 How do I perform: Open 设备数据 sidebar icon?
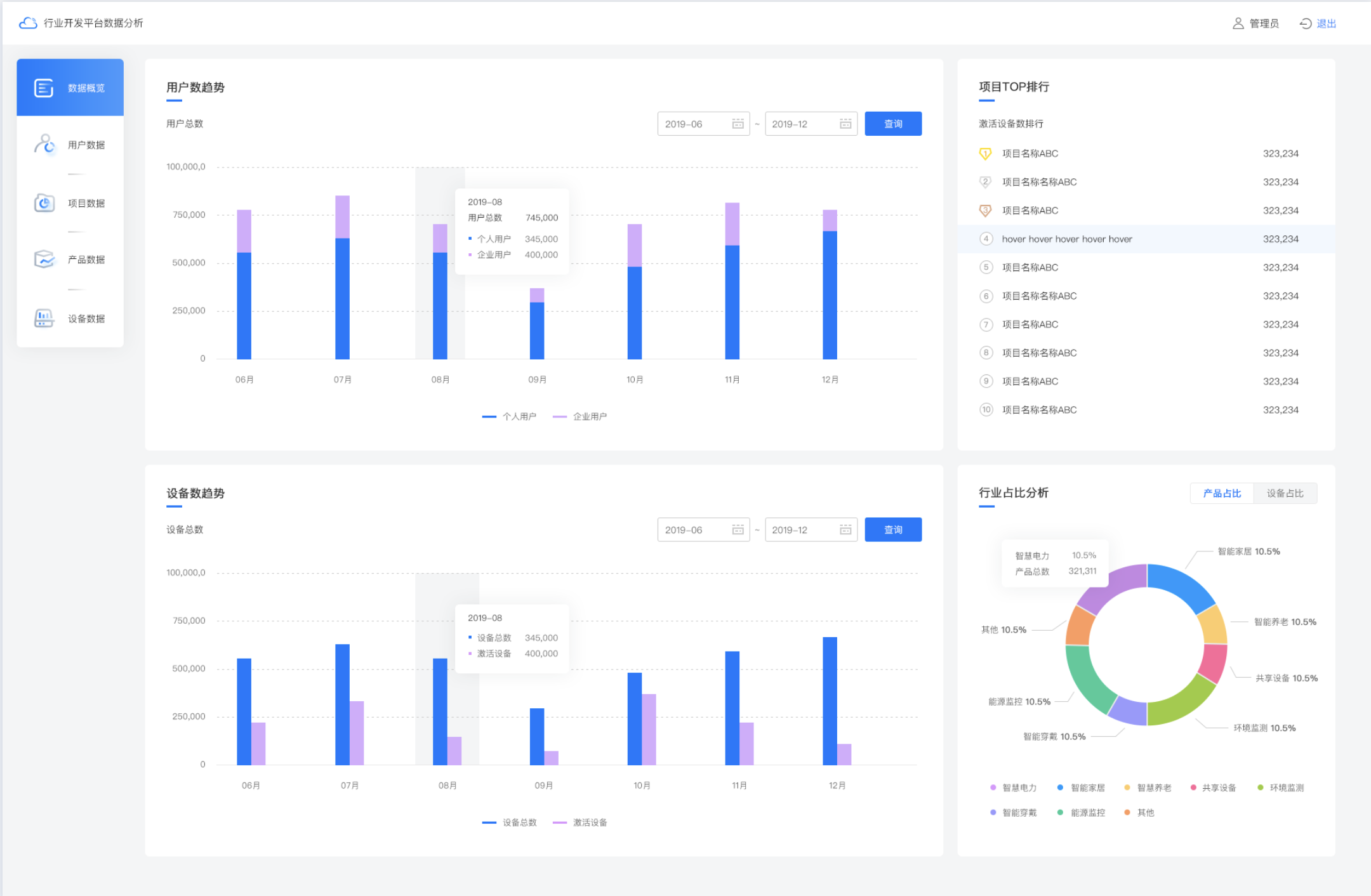tap(44, 318)
